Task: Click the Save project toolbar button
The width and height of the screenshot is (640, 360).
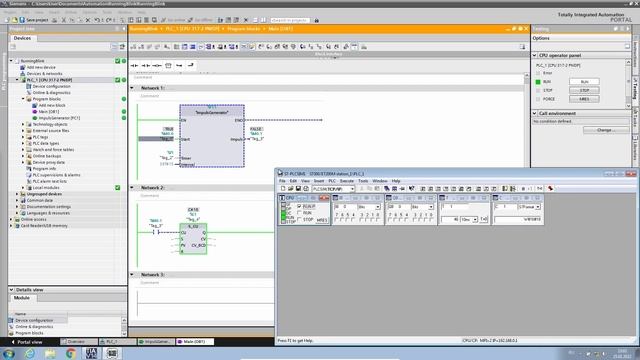Action: click(34, 20)
